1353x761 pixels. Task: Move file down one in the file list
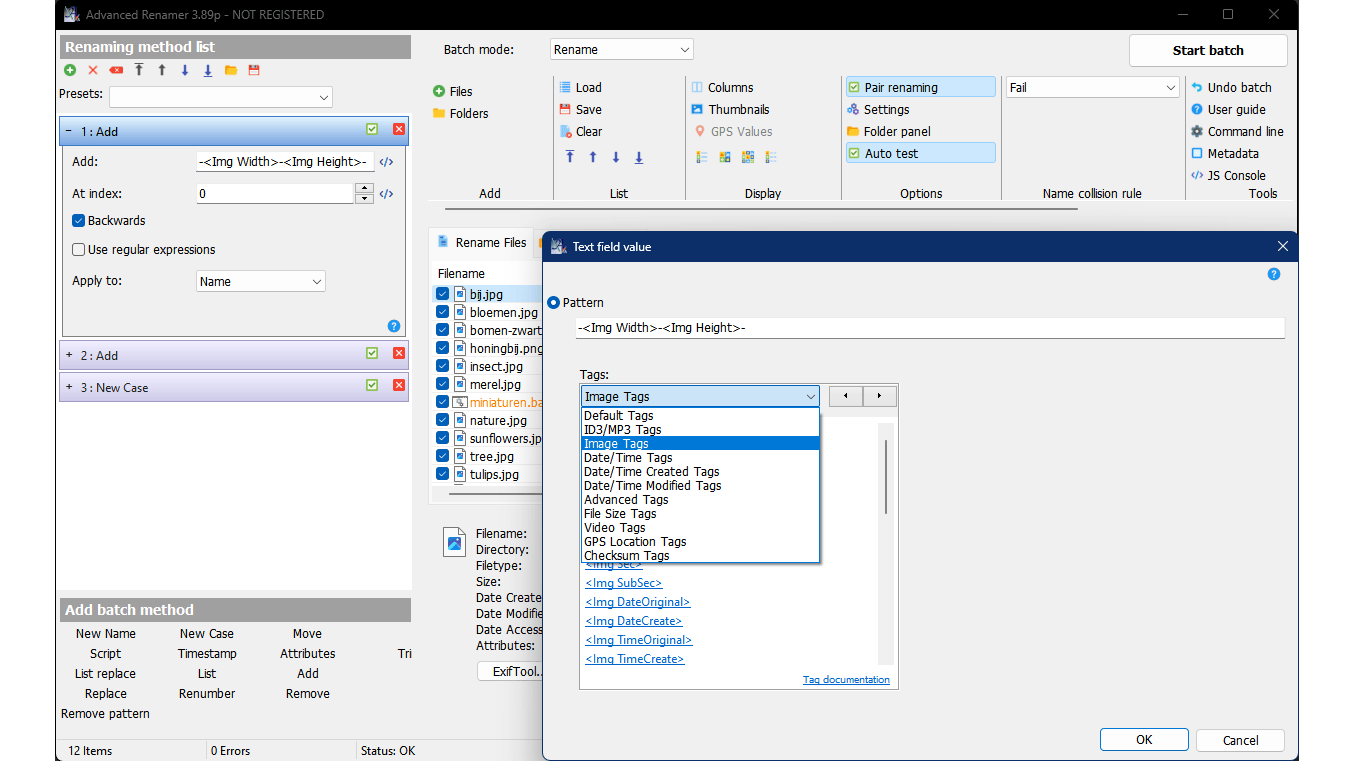(616, 157)
